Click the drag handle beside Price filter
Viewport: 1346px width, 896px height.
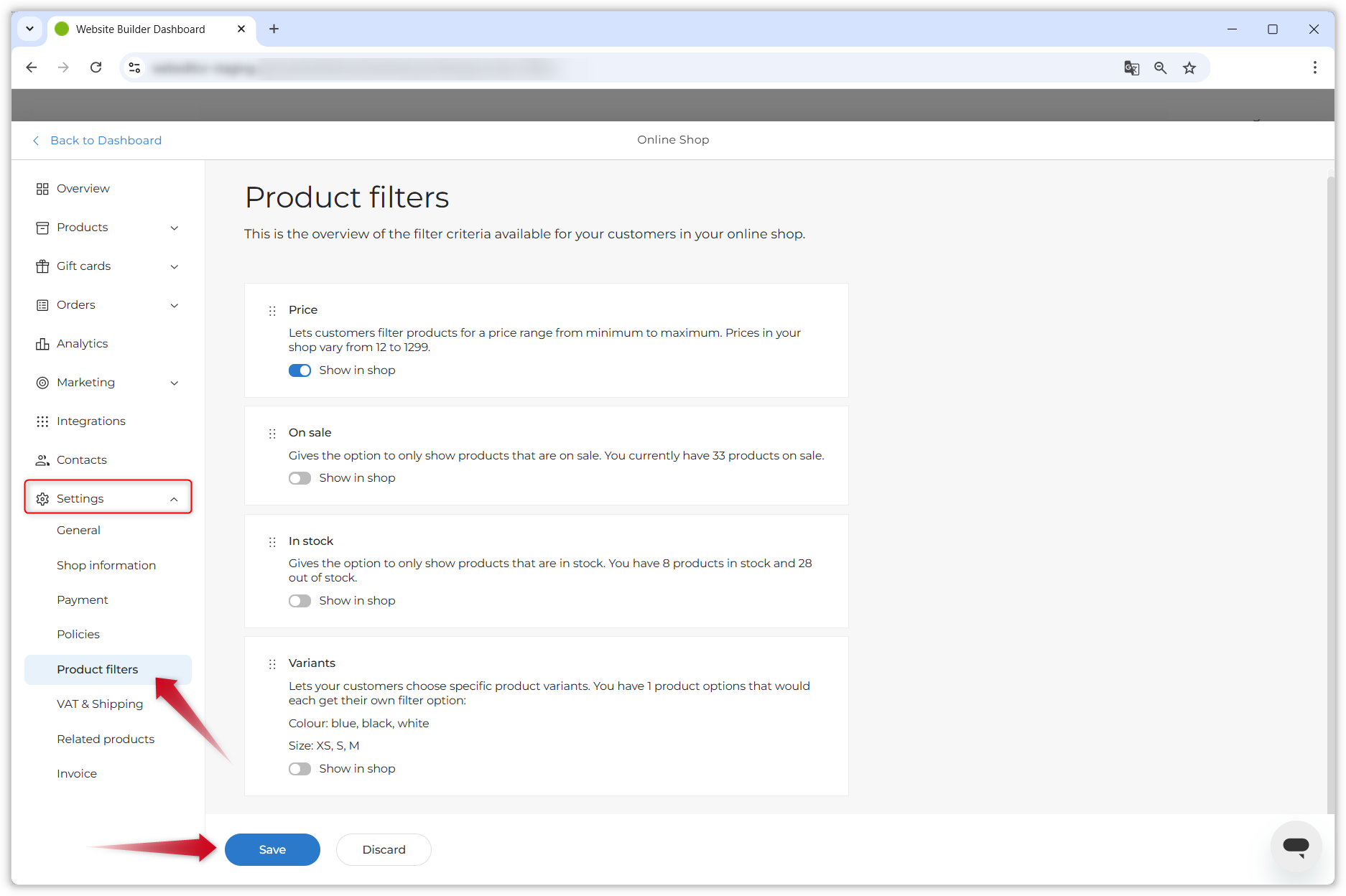pyautogui.click(x=272, y=311)
